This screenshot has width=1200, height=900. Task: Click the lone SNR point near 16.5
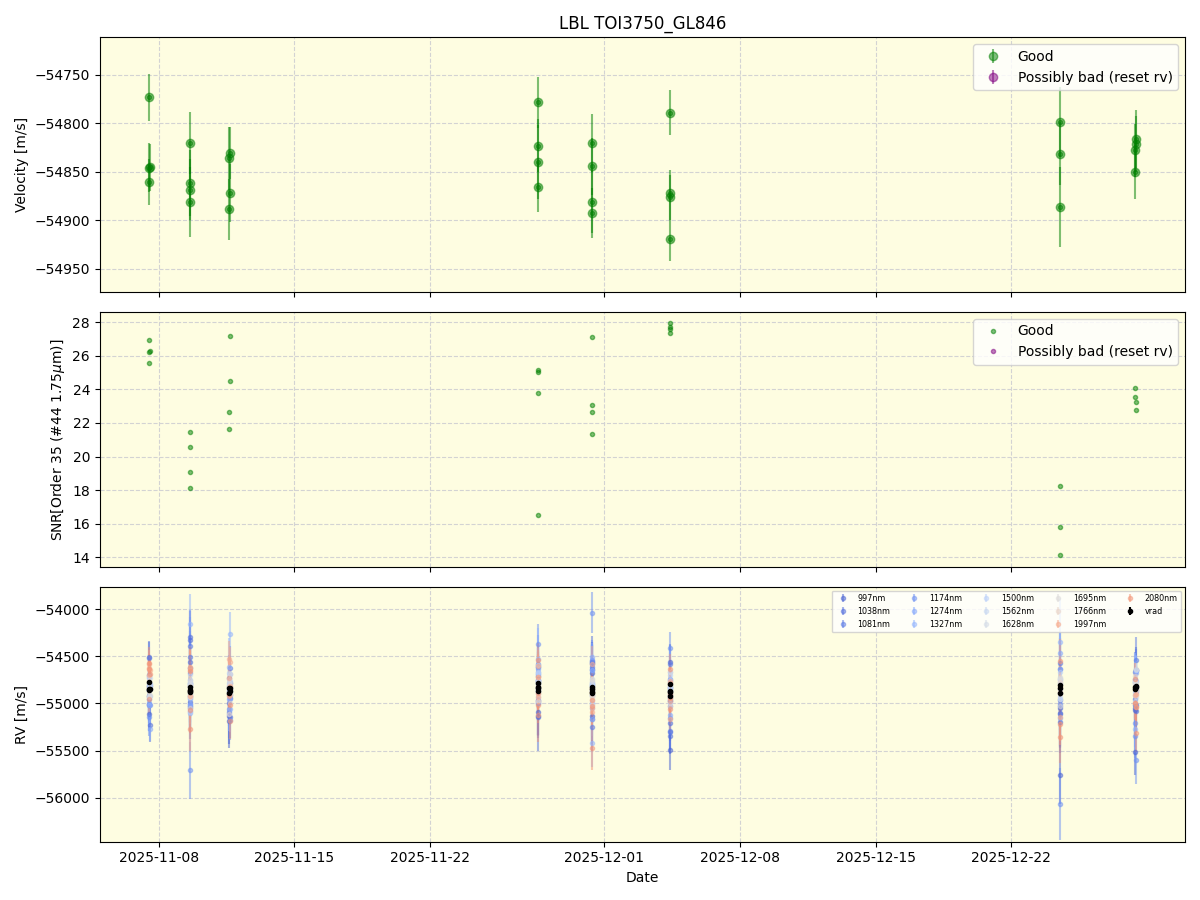(x=538, y=515)
